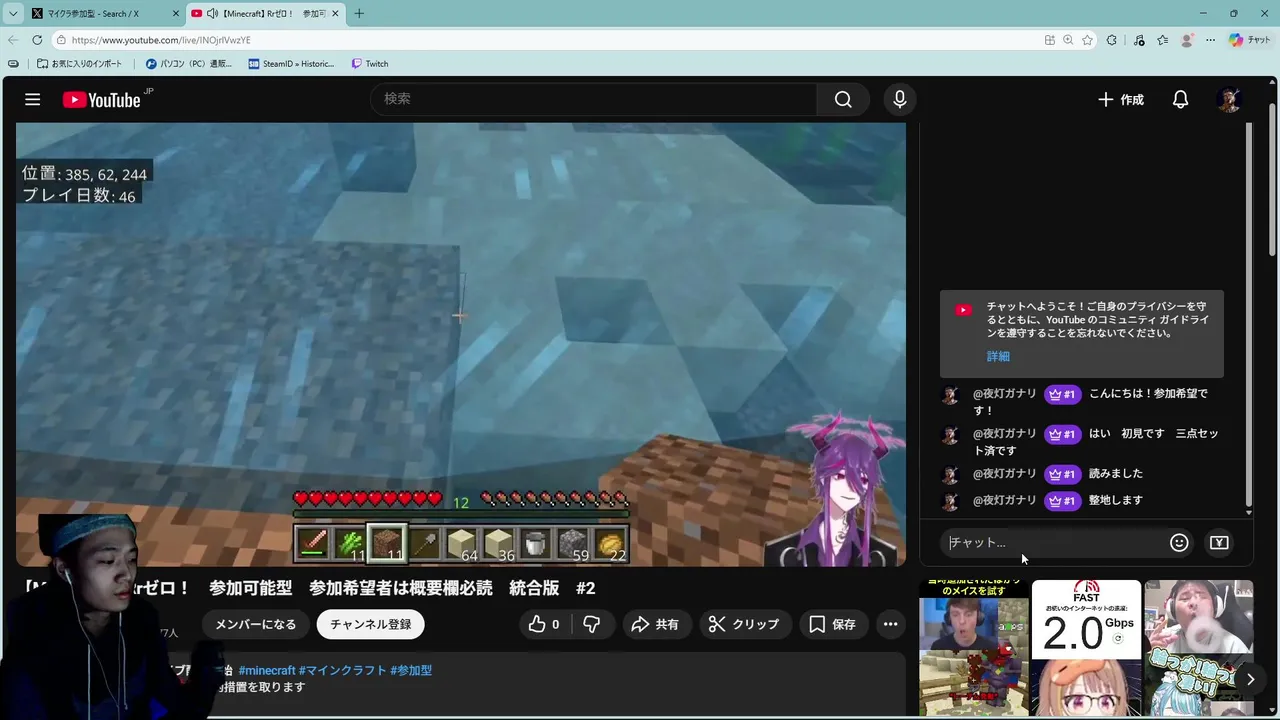Click the Super Chat yen icon in chat

1219,542
